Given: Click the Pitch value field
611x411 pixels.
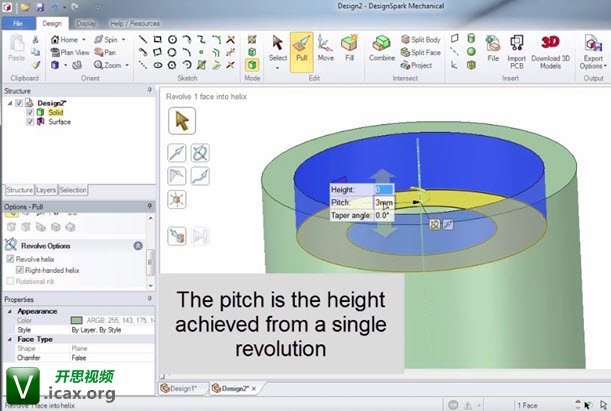Looking at the screenshot, I should point(384,203).
